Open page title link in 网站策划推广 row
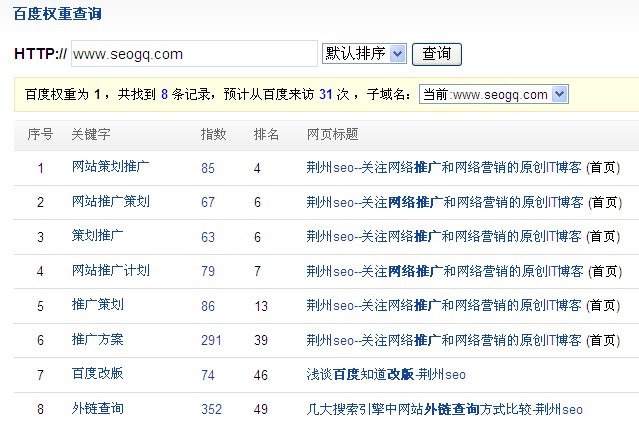Image resolution: width=639 pixels, height=424 pixels. click(x=444, y=167)
